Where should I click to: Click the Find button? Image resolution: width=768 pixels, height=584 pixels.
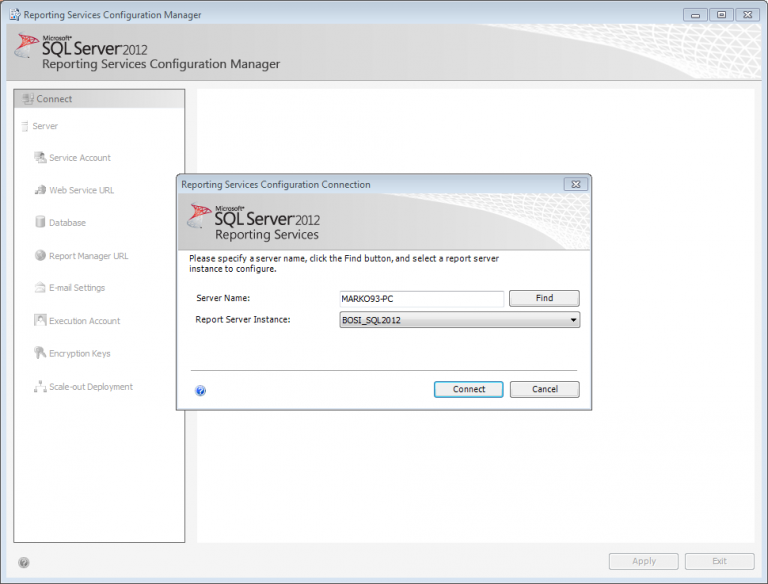(x=544, y=298)
